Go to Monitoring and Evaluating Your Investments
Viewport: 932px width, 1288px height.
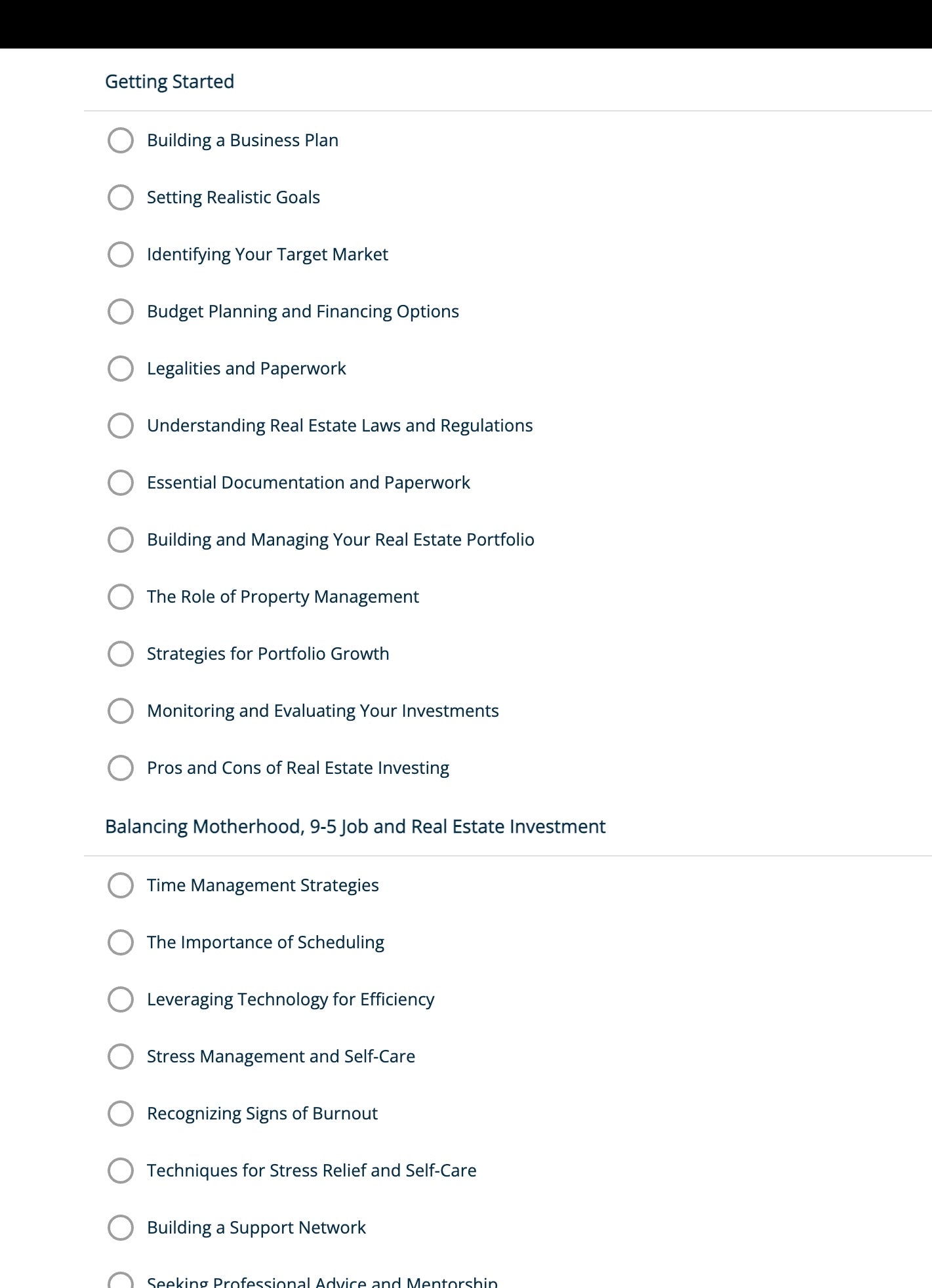click(323, 711)
